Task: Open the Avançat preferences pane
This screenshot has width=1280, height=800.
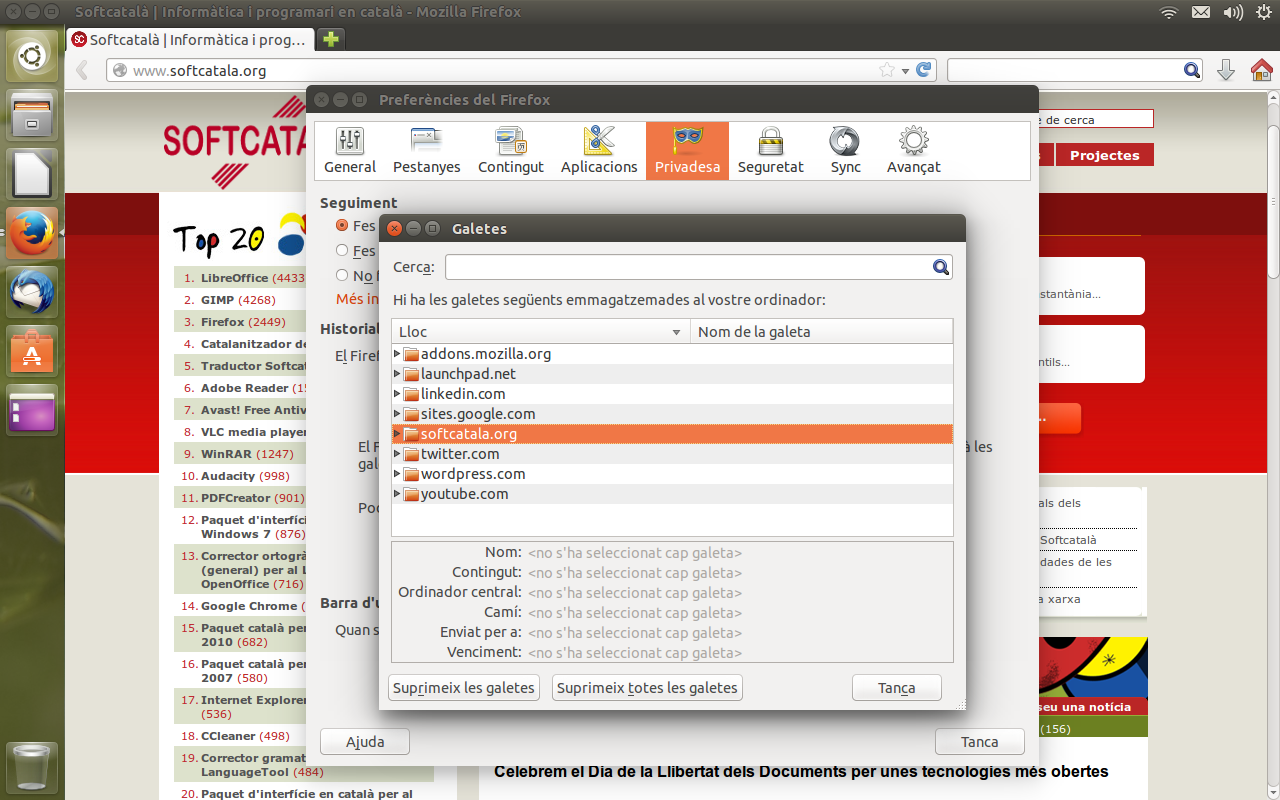Action: pos(913,151)
